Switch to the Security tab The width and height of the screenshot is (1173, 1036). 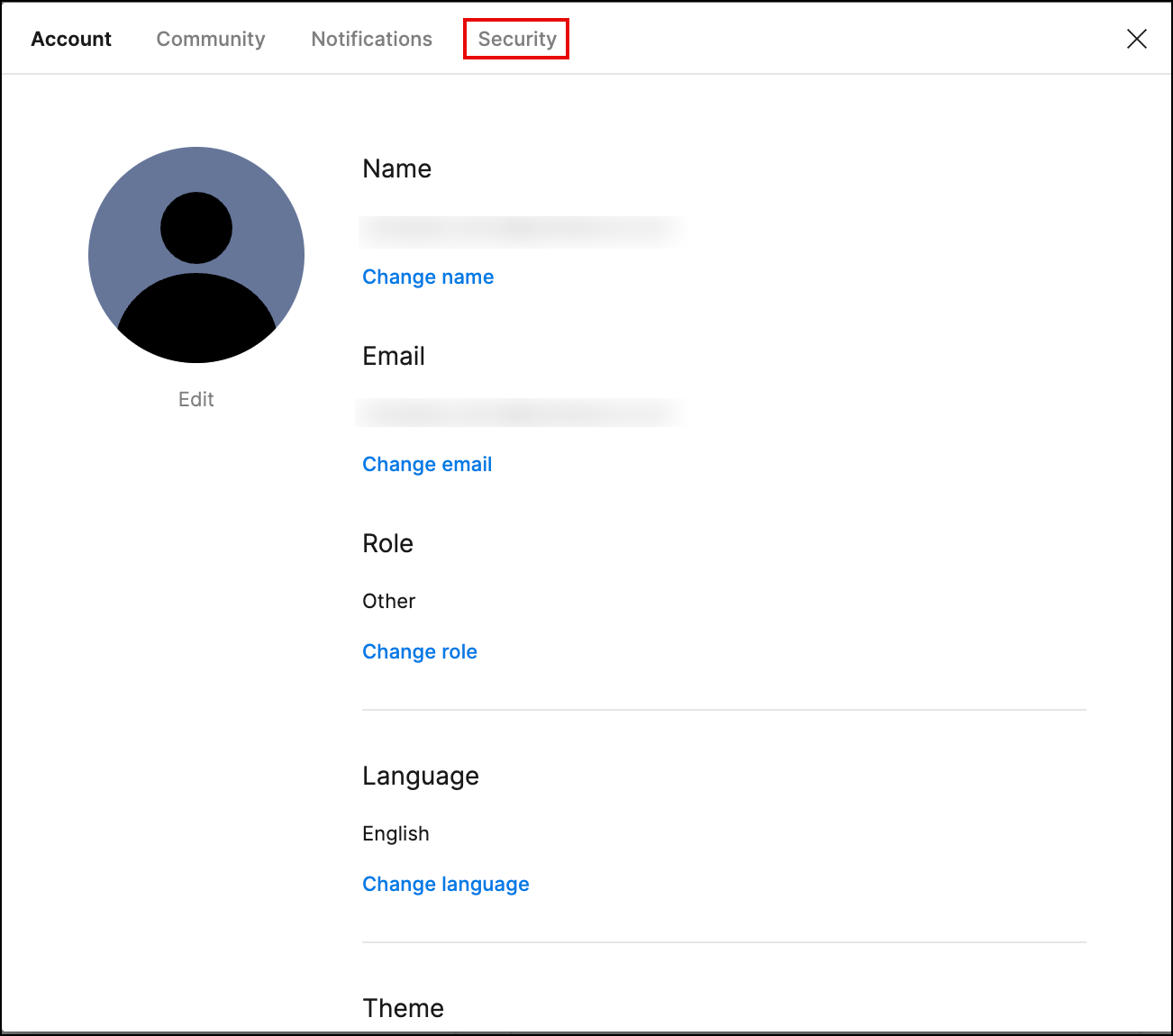515,39
